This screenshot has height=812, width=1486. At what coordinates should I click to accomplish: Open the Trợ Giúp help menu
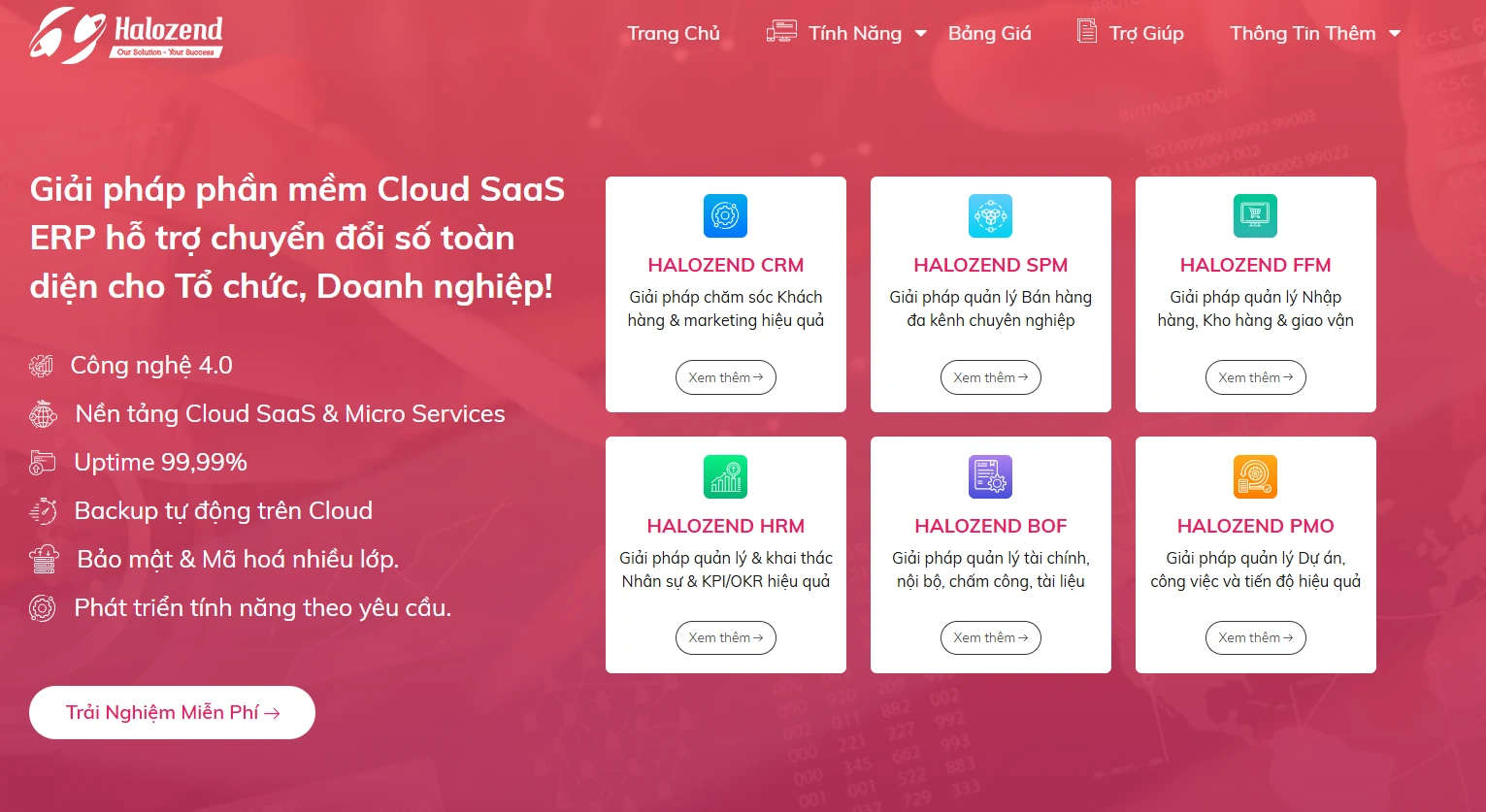coord(1145,34)
